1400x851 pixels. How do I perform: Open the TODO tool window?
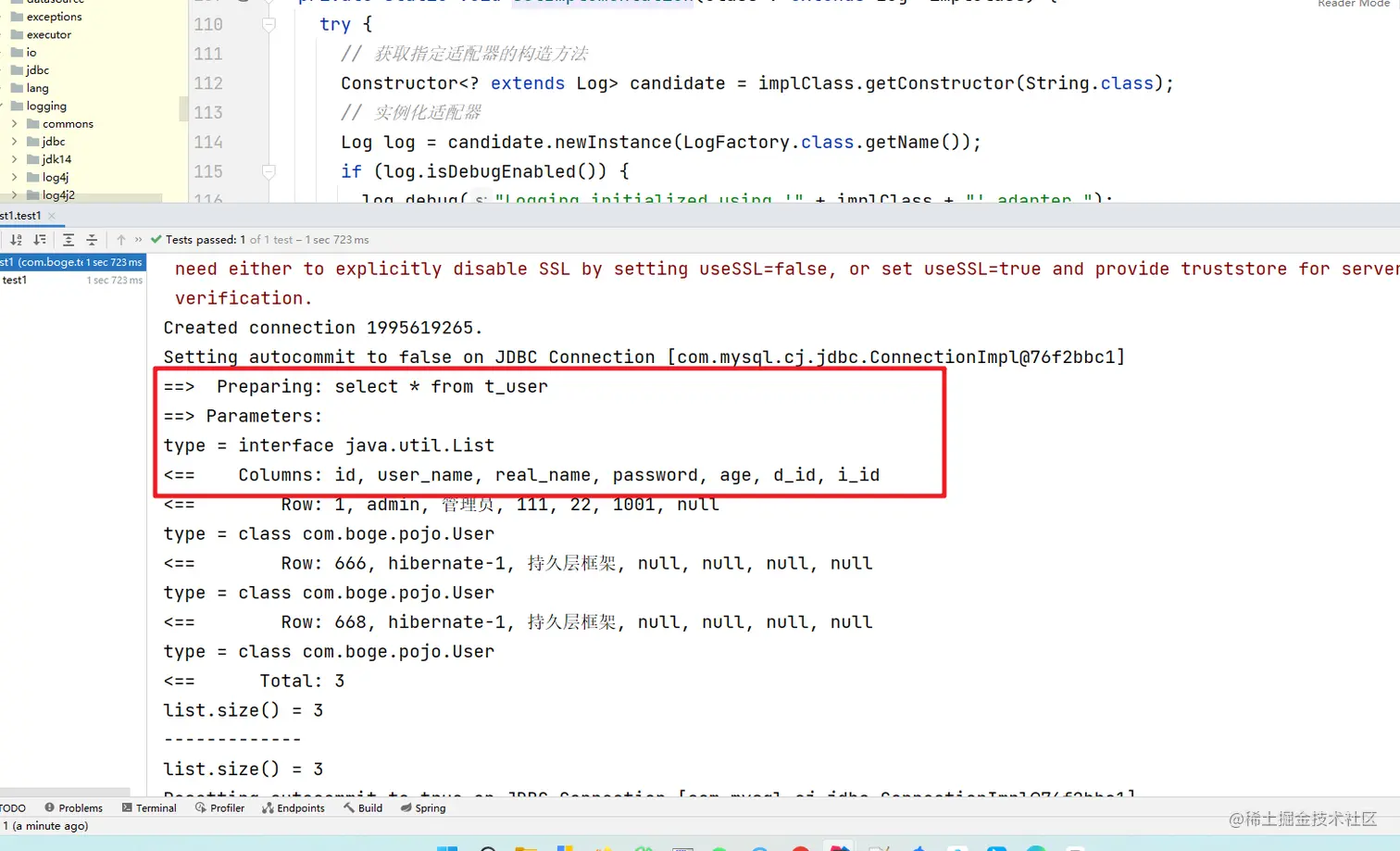click(12, 808)
